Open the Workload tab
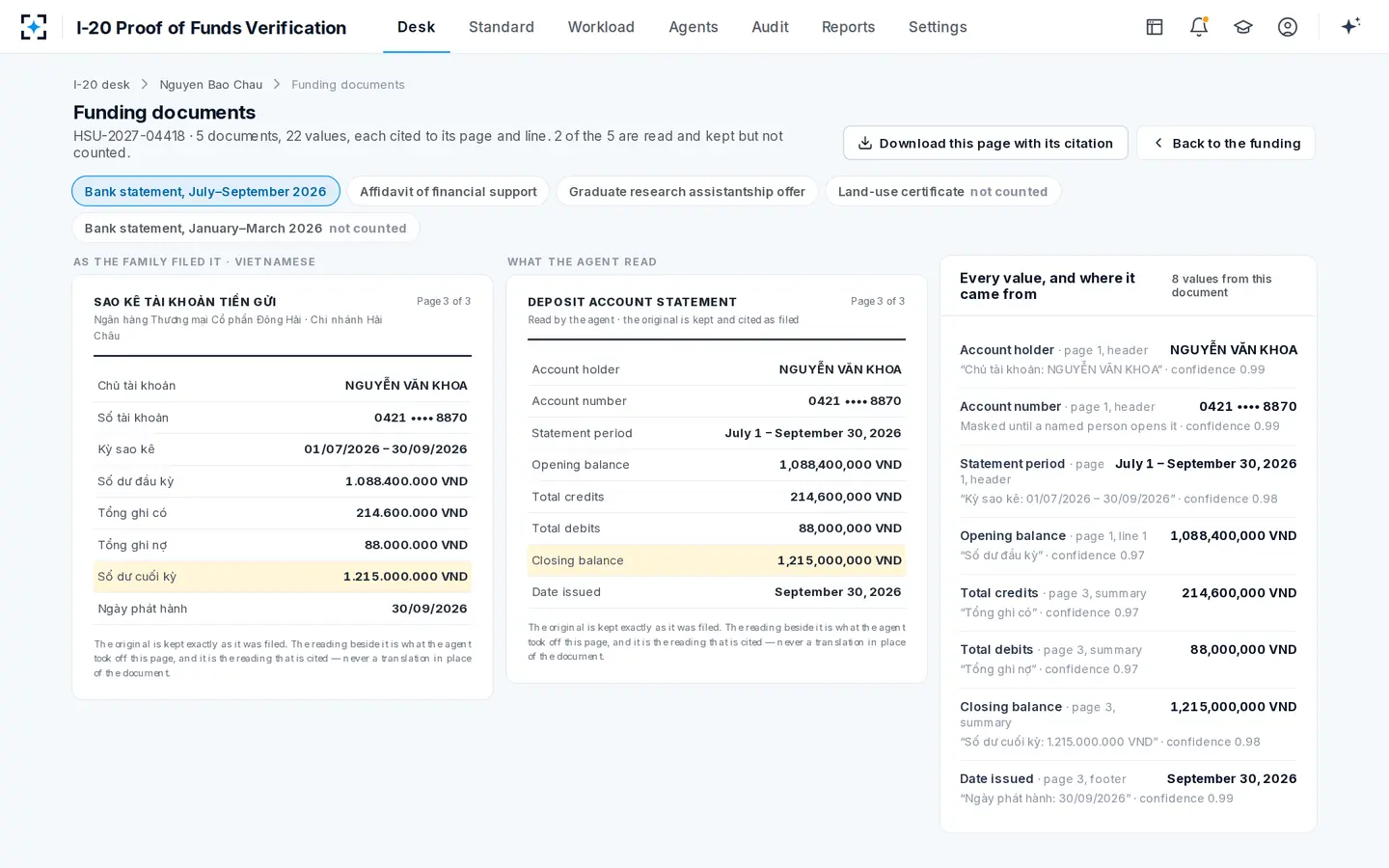Viewport: 1389px width, 868px height. (601, 27)
